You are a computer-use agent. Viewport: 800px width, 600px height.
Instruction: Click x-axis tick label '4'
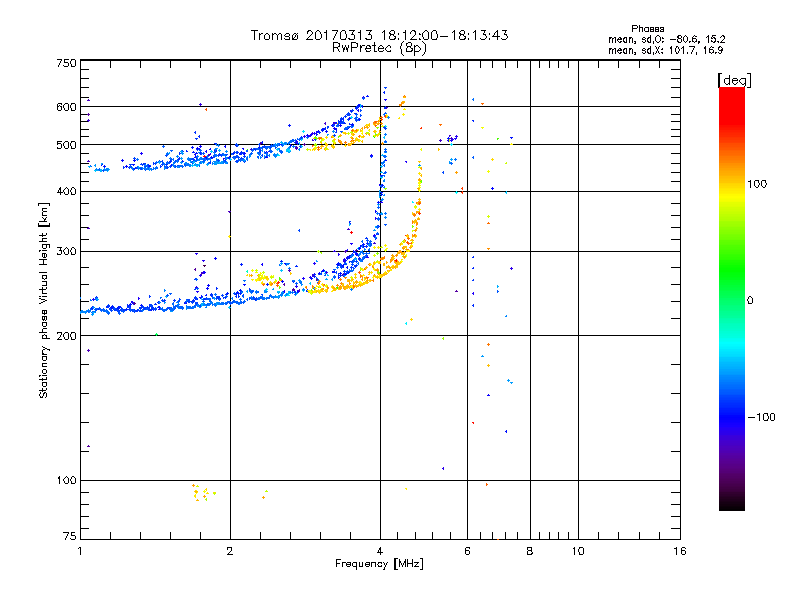click(380, 551)
